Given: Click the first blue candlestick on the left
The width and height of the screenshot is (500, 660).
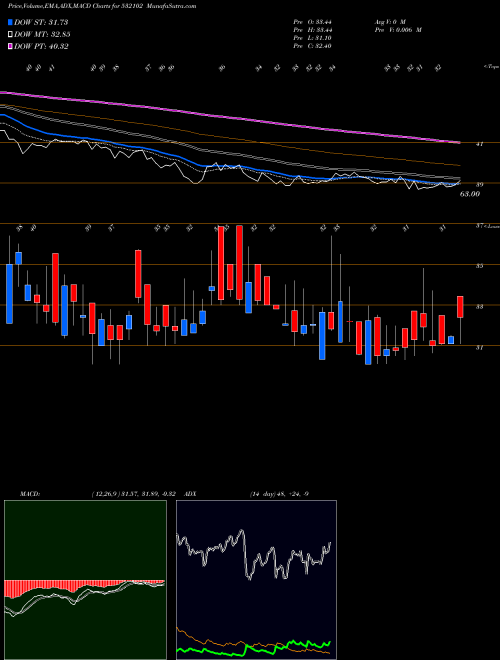Looking at the screenshot, I should point(9,294).
